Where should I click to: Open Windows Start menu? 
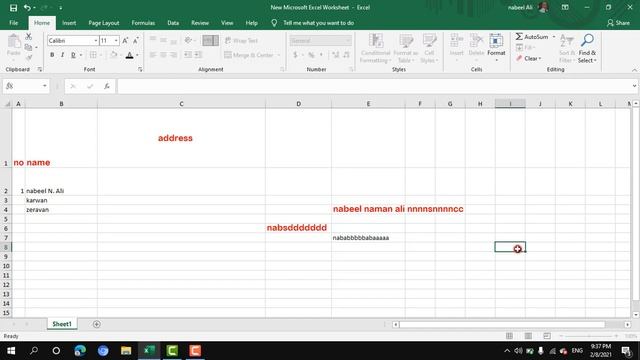coord(11,351)
